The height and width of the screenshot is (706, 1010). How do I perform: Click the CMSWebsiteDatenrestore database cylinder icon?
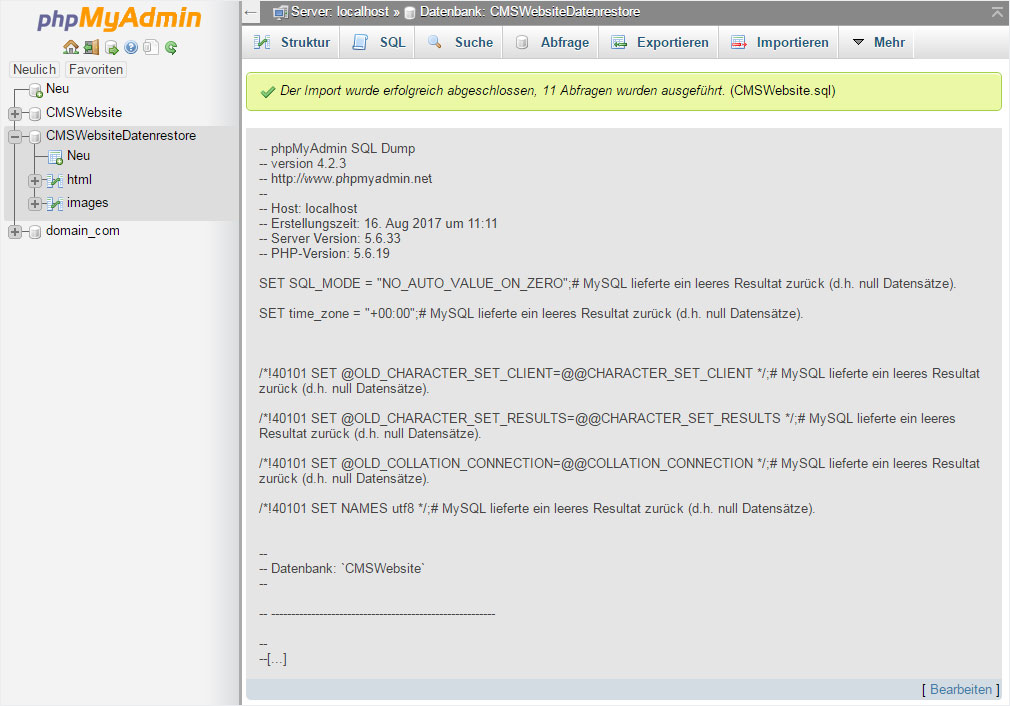pyautogui.click(x=35, y=137)
